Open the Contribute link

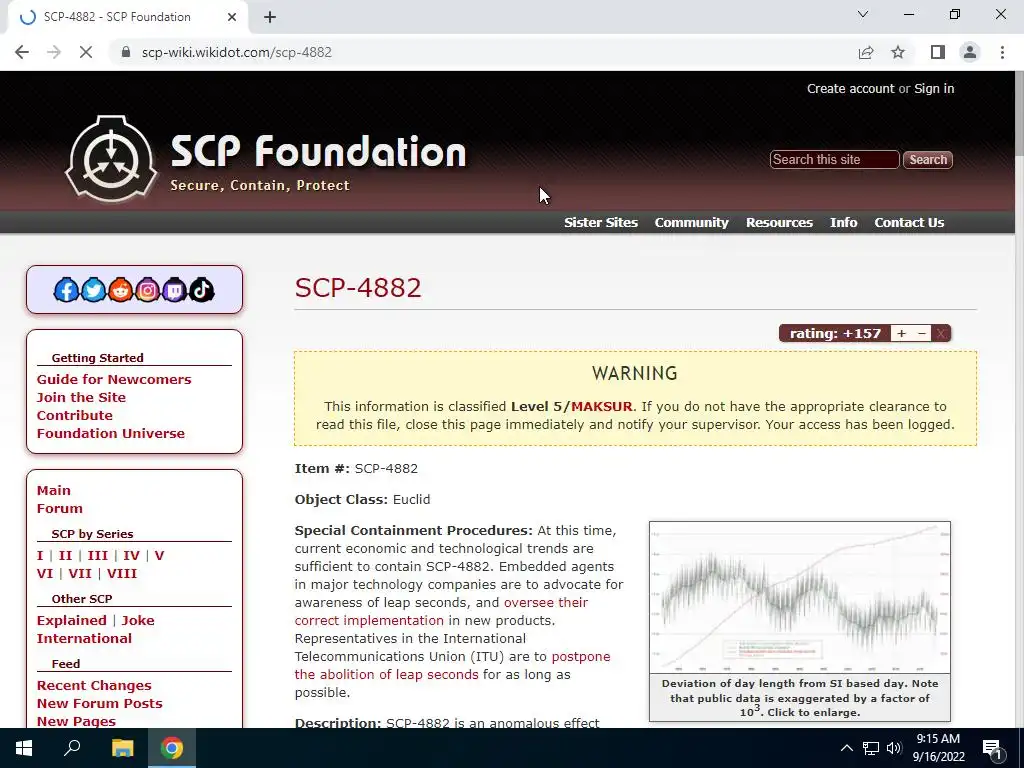tap(74, 415)
